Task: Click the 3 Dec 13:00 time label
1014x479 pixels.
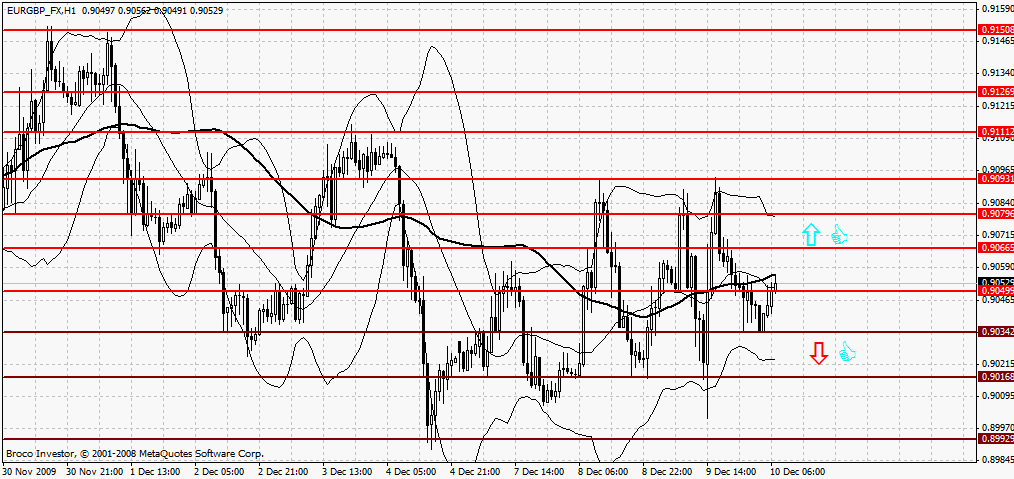Action: (x=348, y=472)
